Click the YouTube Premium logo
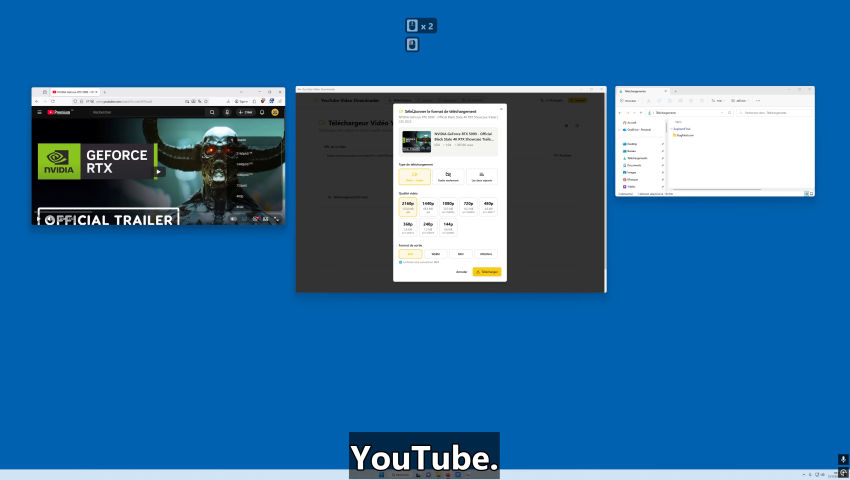 59,112
